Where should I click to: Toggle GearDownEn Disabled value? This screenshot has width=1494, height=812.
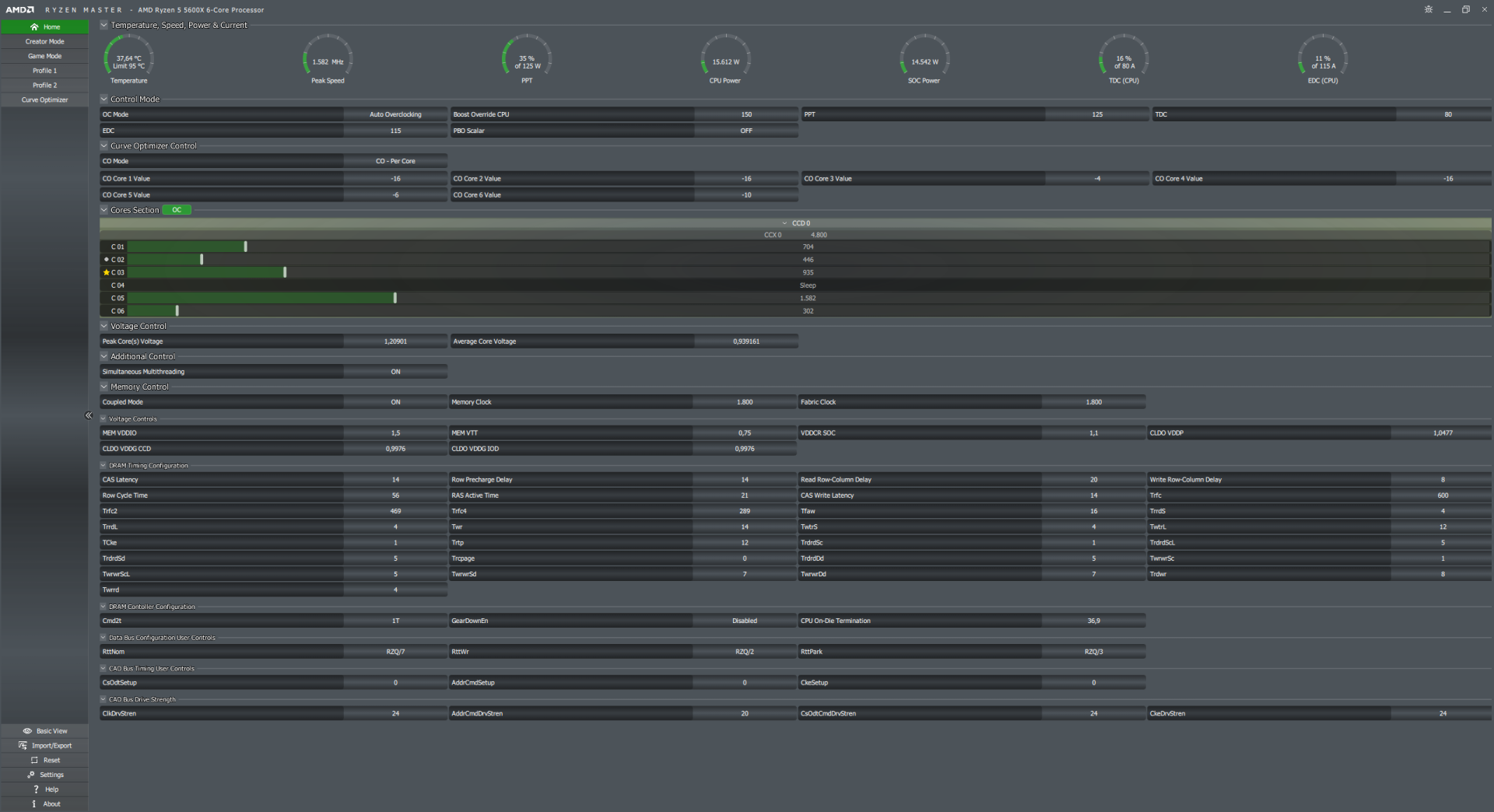point(745,621)
